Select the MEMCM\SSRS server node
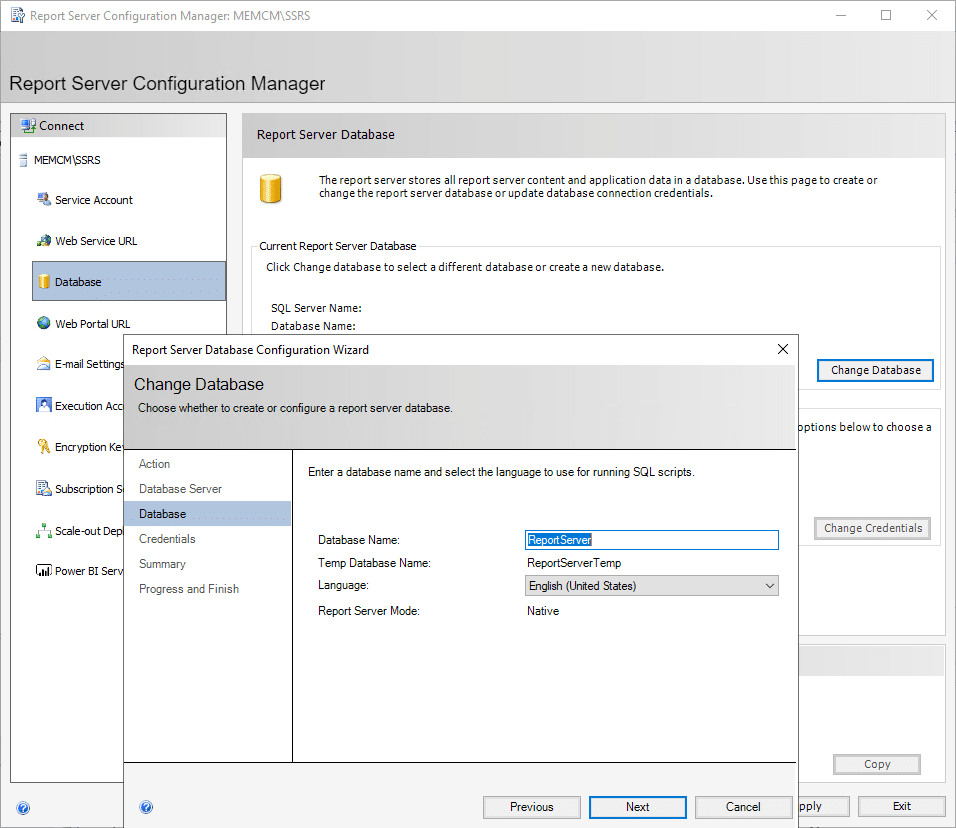956x828 pixels. click(67, 160)
